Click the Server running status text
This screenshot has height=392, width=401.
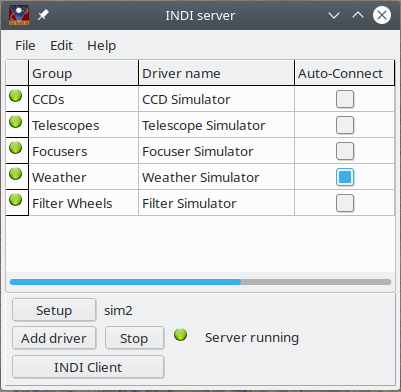point(252,338)
